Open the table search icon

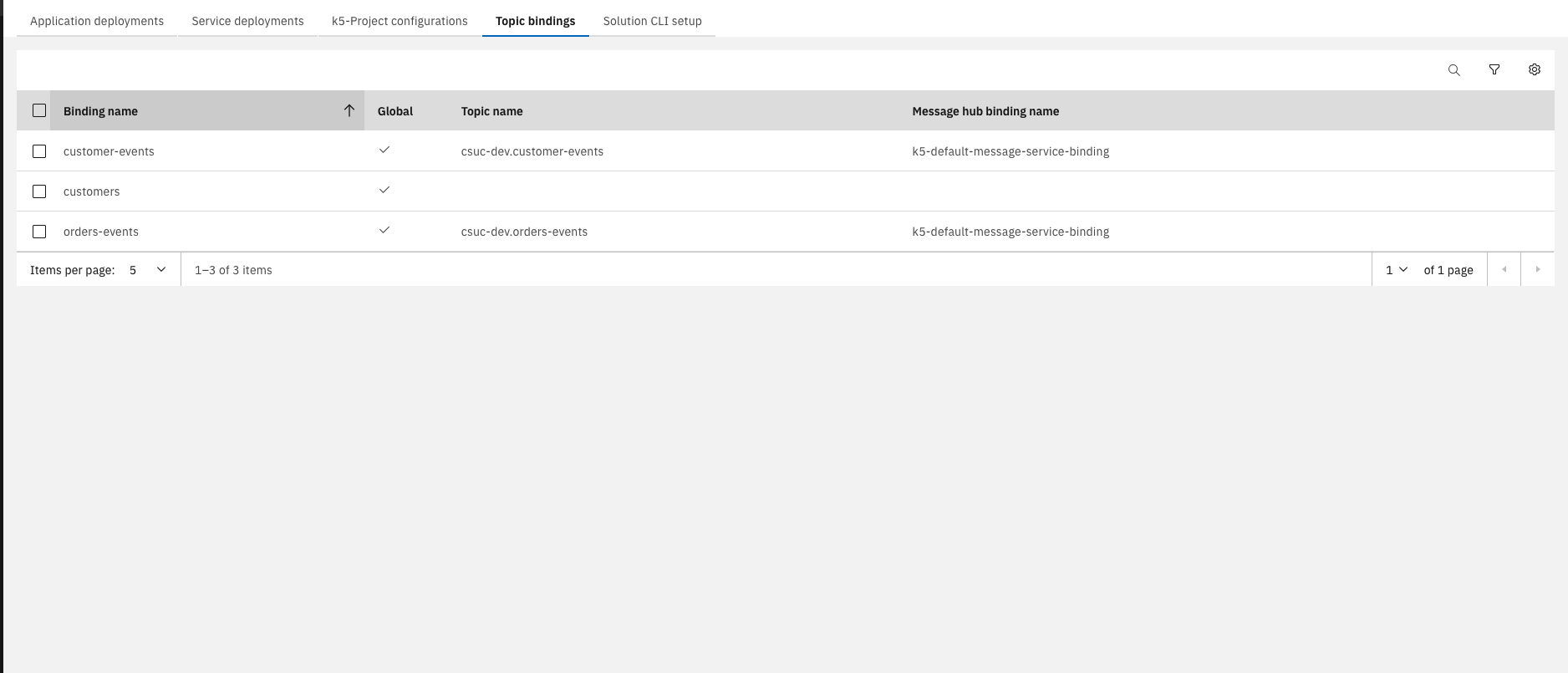tap(1454, 70)
